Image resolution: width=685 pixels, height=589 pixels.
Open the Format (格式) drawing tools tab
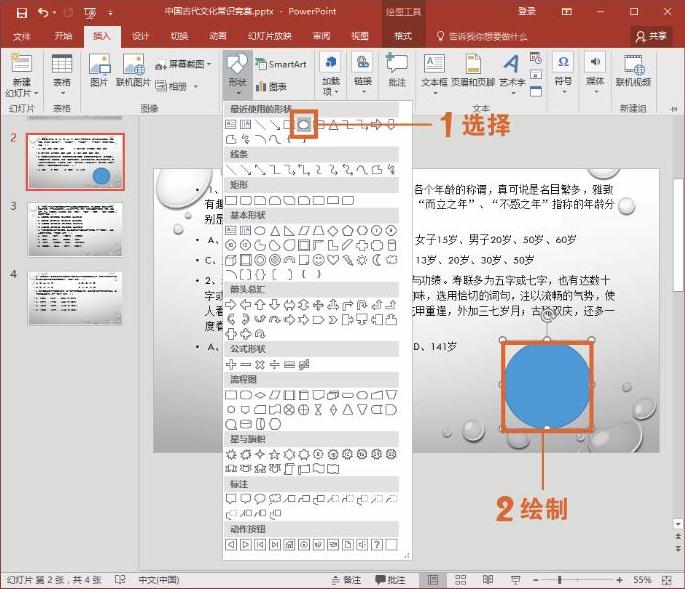click(403, 36)
